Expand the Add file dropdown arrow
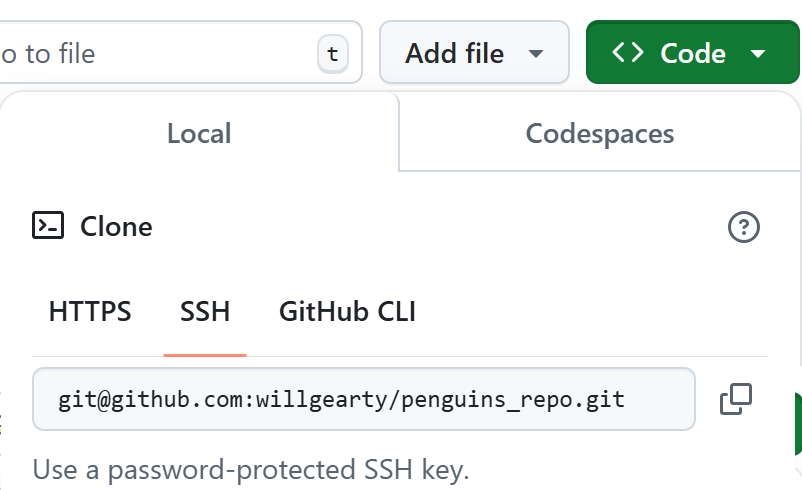Screen dimensions: 802x490 536,53
